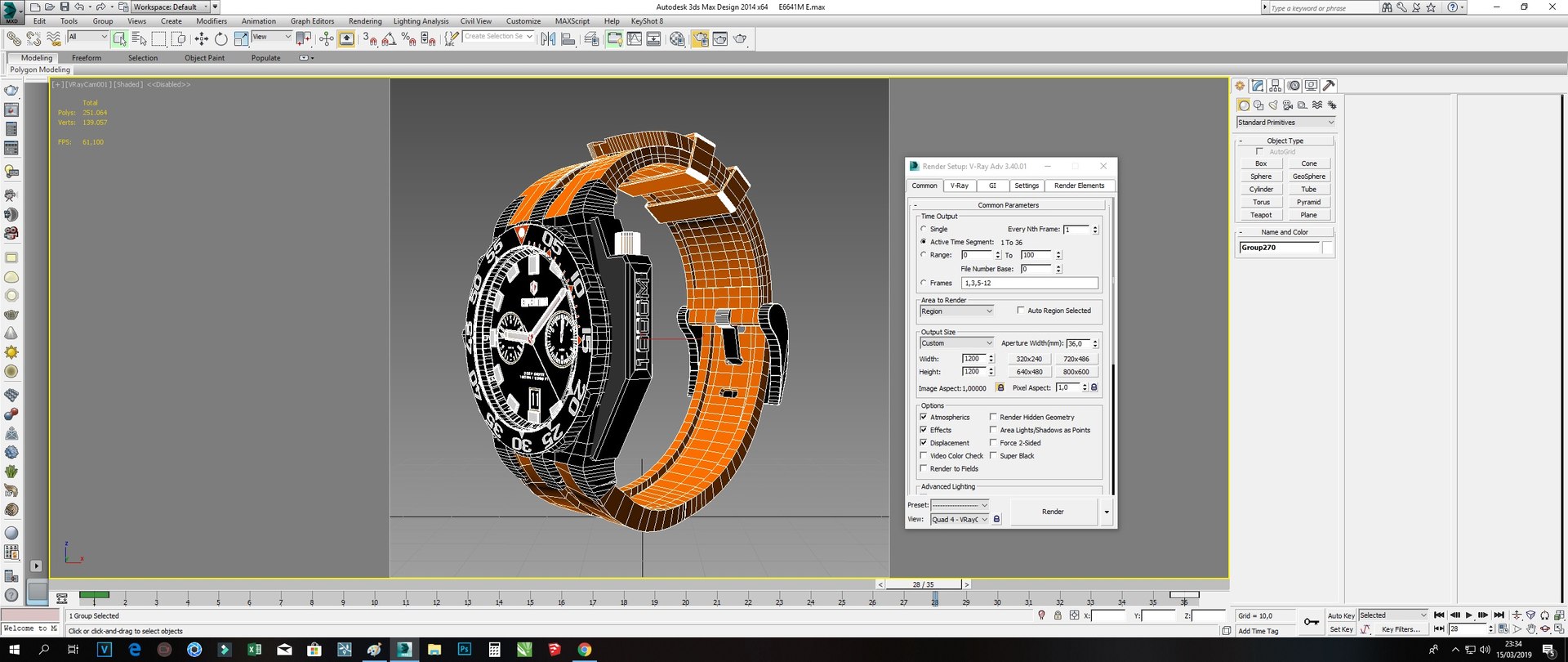Uncheck the Atmospherics option
This screenshot has height=662, width=1568.
(x=924, y=417)
